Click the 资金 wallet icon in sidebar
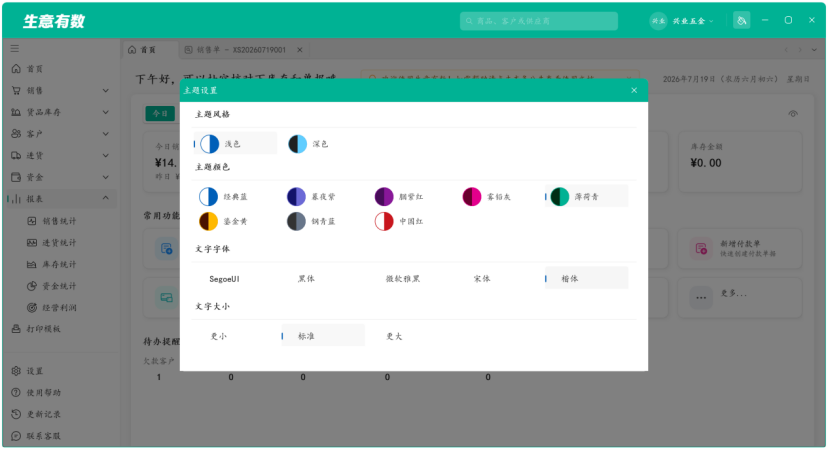828x450 pixels. click(16, 177)
